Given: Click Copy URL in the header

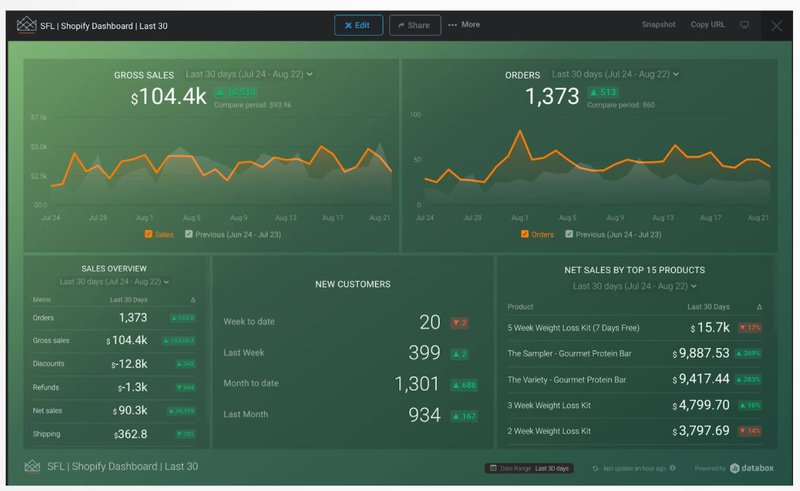Looking at the screenshot, I should tap(708, 24).
